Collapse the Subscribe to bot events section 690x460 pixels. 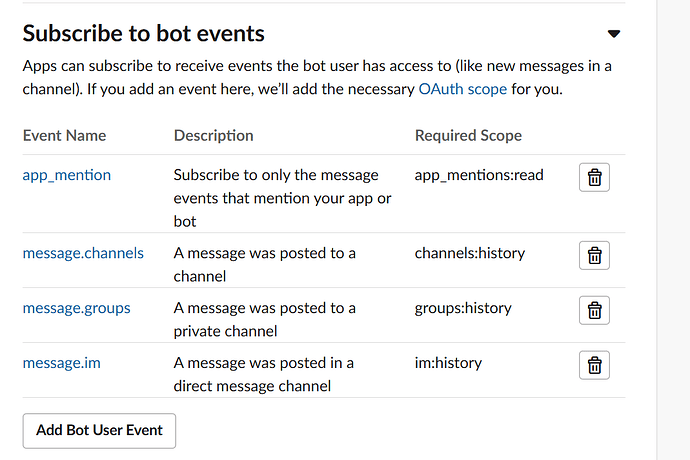(x=614, y=34)
